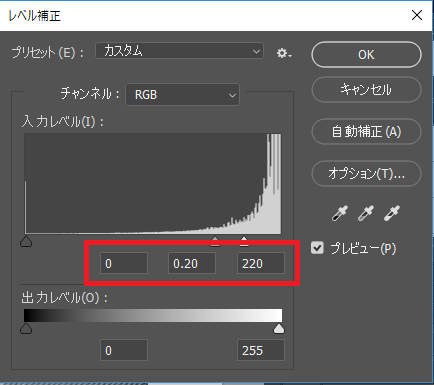Click the output white slider handle
This screenshot has width=434, height=385.
pyautogui.click(x=279, y=328)
